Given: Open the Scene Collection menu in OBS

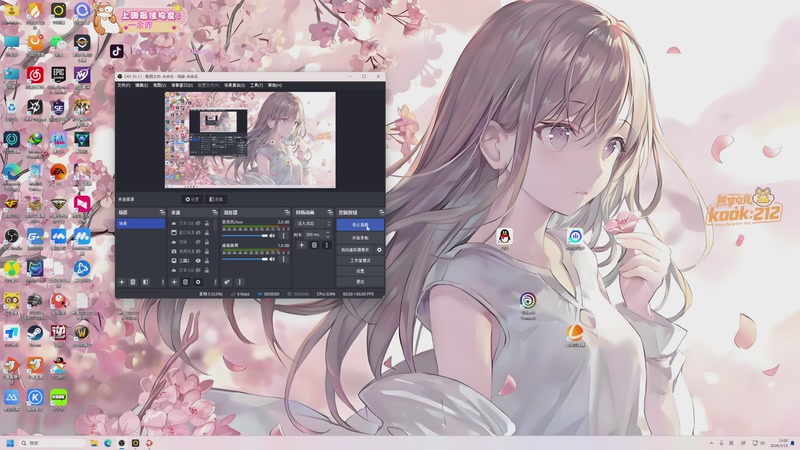Looking at the screenshot, I should coord(234,85).
